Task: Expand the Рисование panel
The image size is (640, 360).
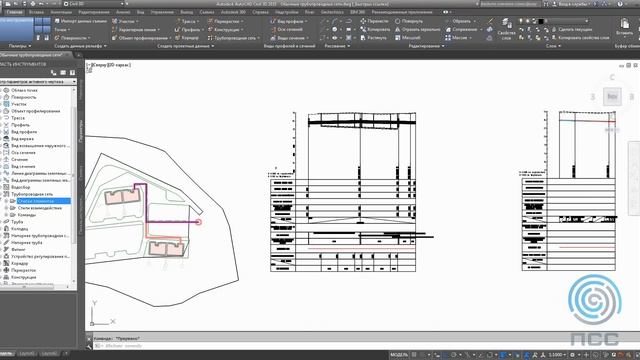Action: pyautogui.click(x=337, y=46)
